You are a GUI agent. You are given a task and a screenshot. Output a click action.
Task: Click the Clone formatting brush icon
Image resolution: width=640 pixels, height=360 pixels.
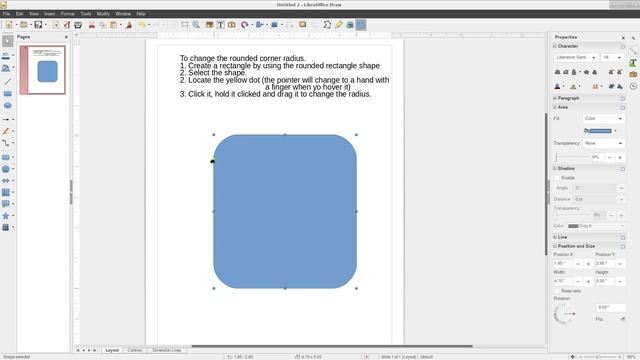[129, 25]
